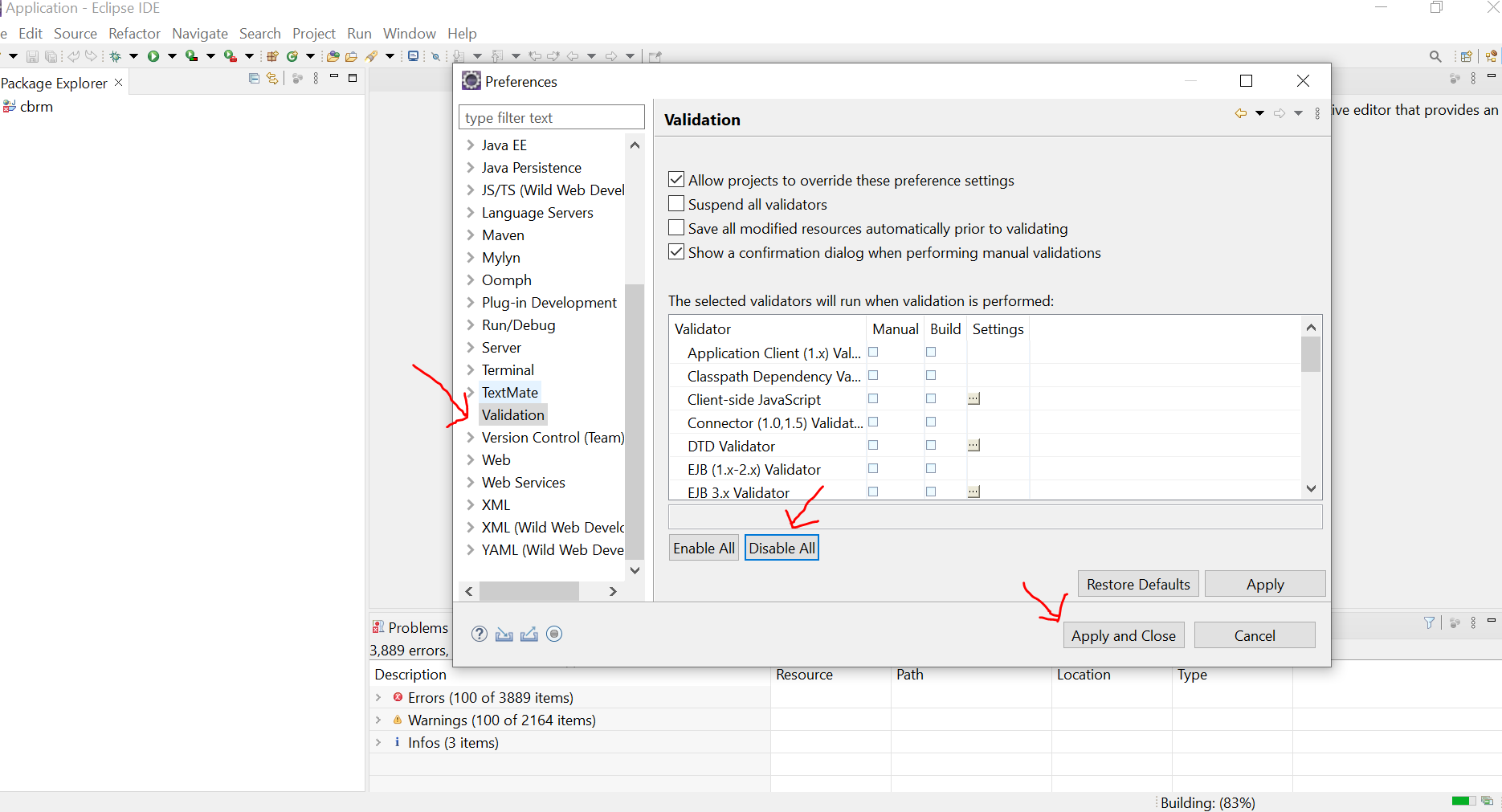Expand the Web Services preferences node
The image size is (1502, 812).
click(x=471, y=483)
